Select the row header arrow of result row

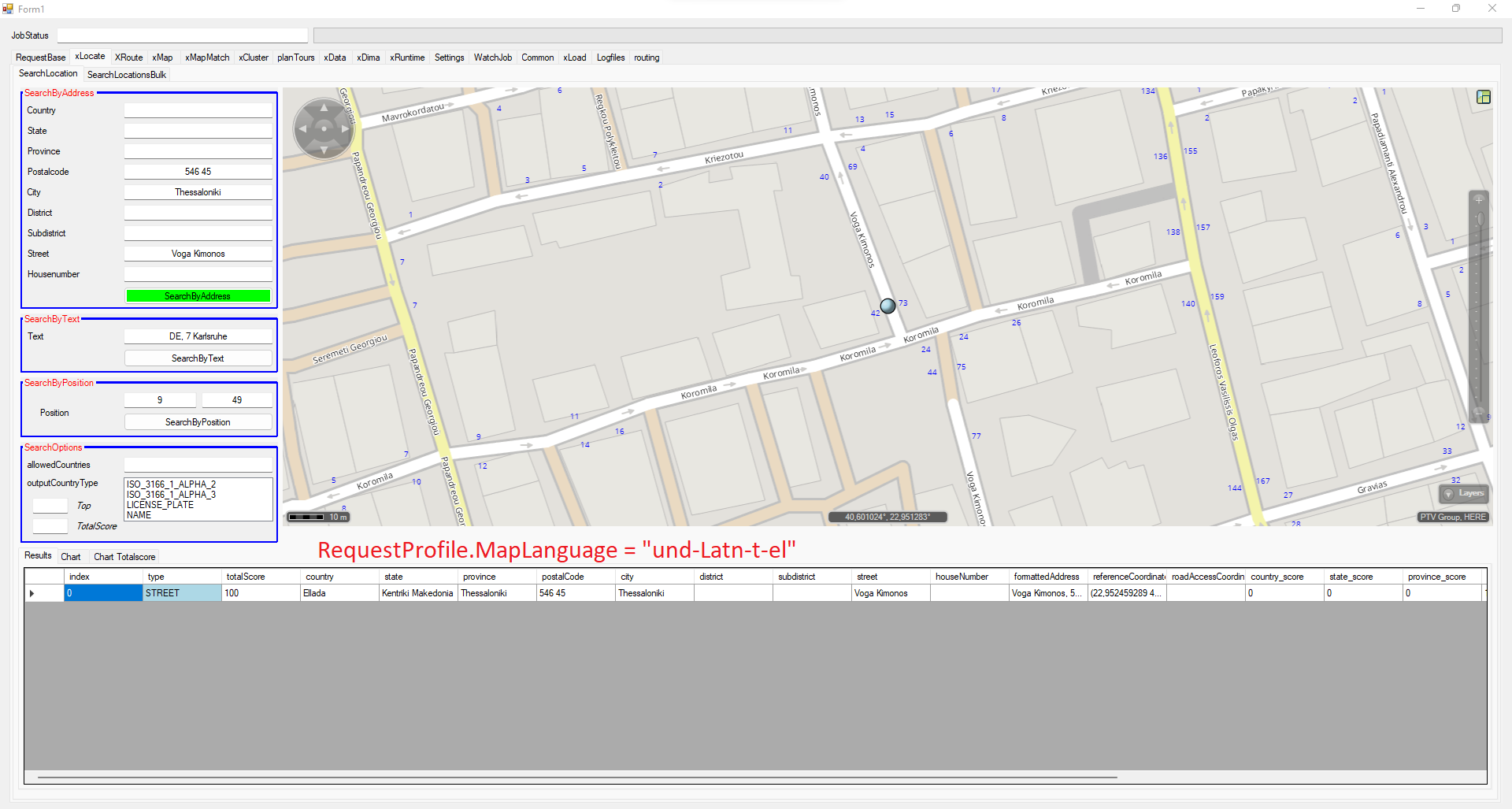click(x=32, y=593)
